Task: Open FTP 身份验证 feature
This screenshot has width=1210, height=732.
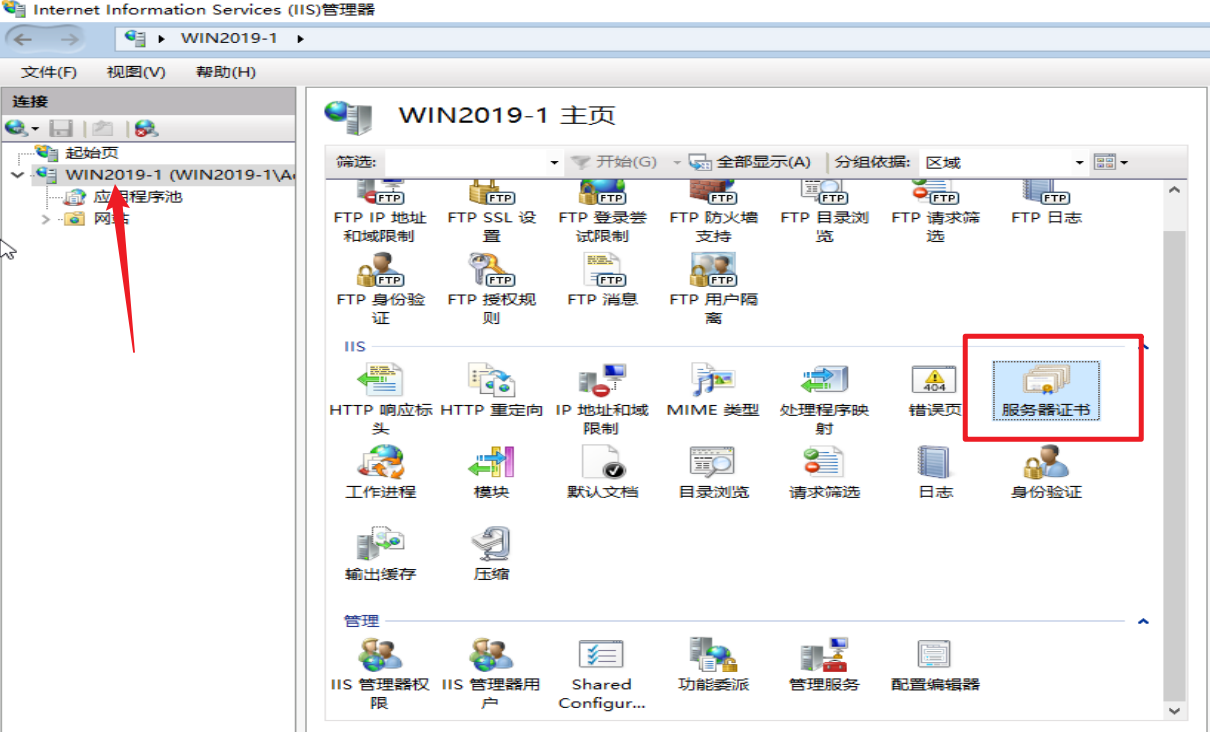Action: [x=380, y=288]
